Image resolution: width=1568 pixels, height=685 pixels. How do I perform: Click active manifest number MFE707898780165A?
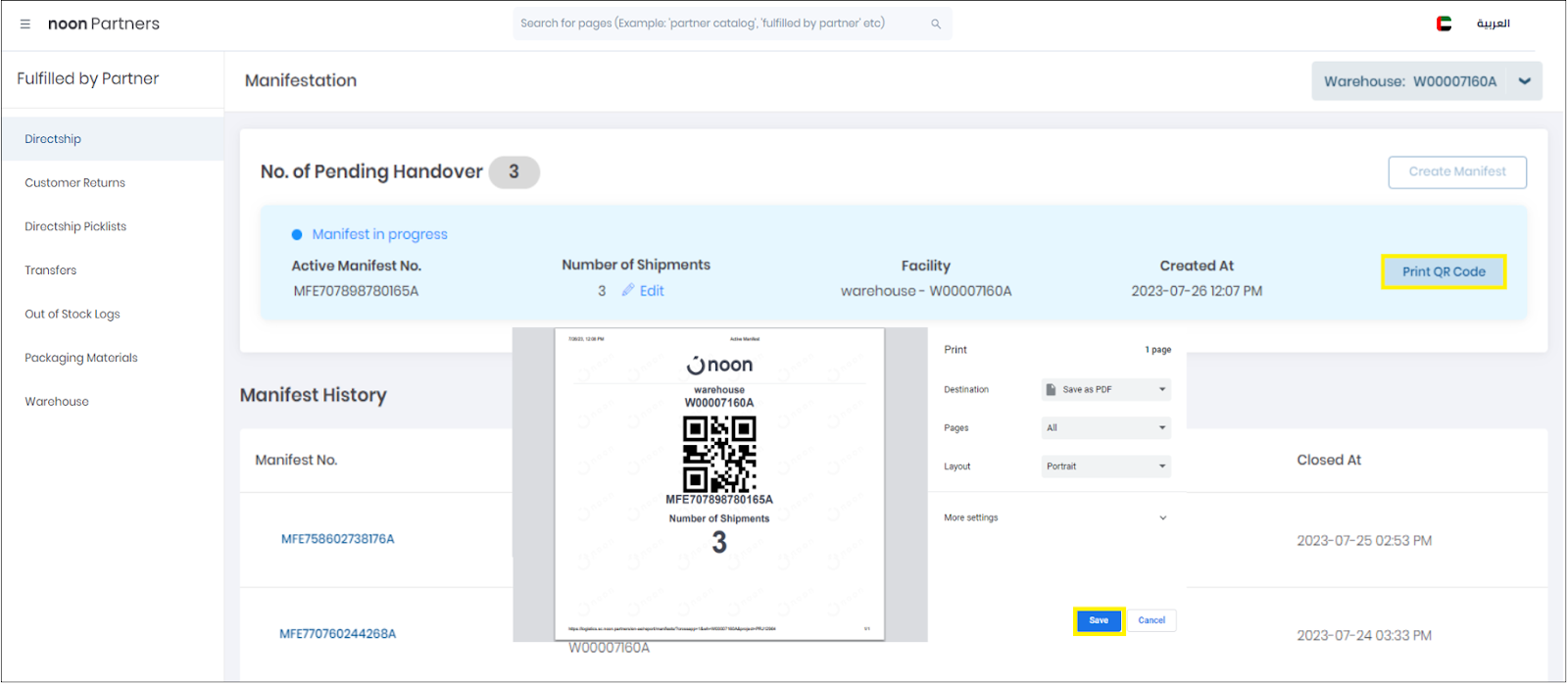pos(356,291)
